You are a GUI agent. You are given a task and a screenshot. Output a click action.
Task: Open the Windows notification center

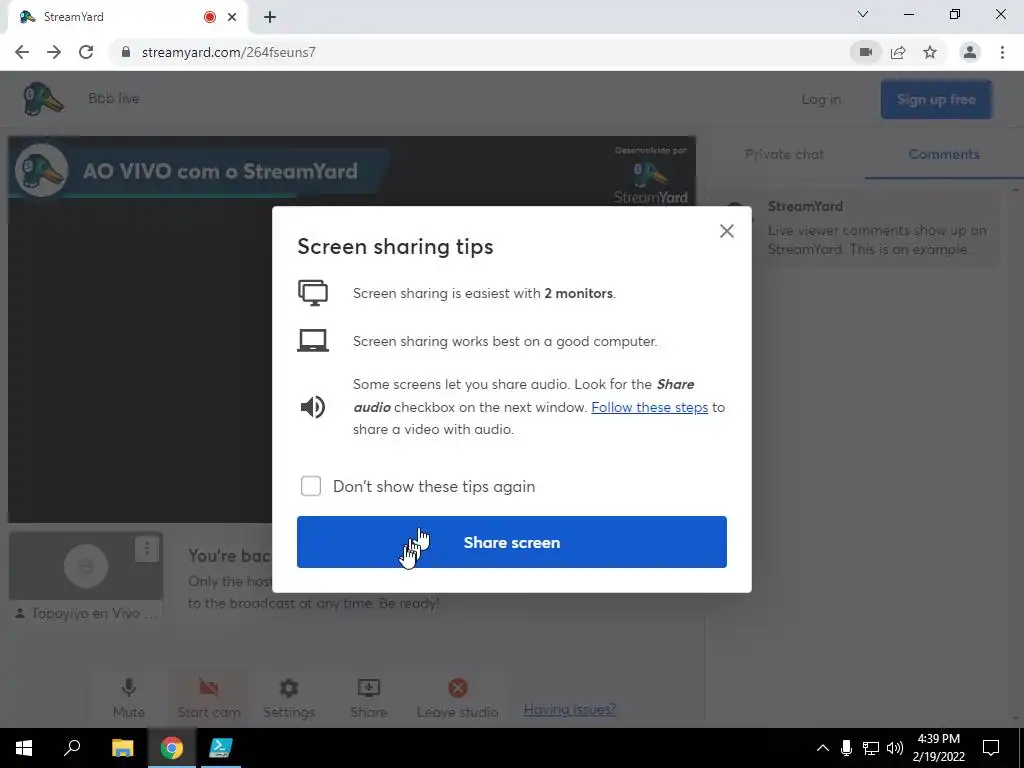(x=991, y=748)
